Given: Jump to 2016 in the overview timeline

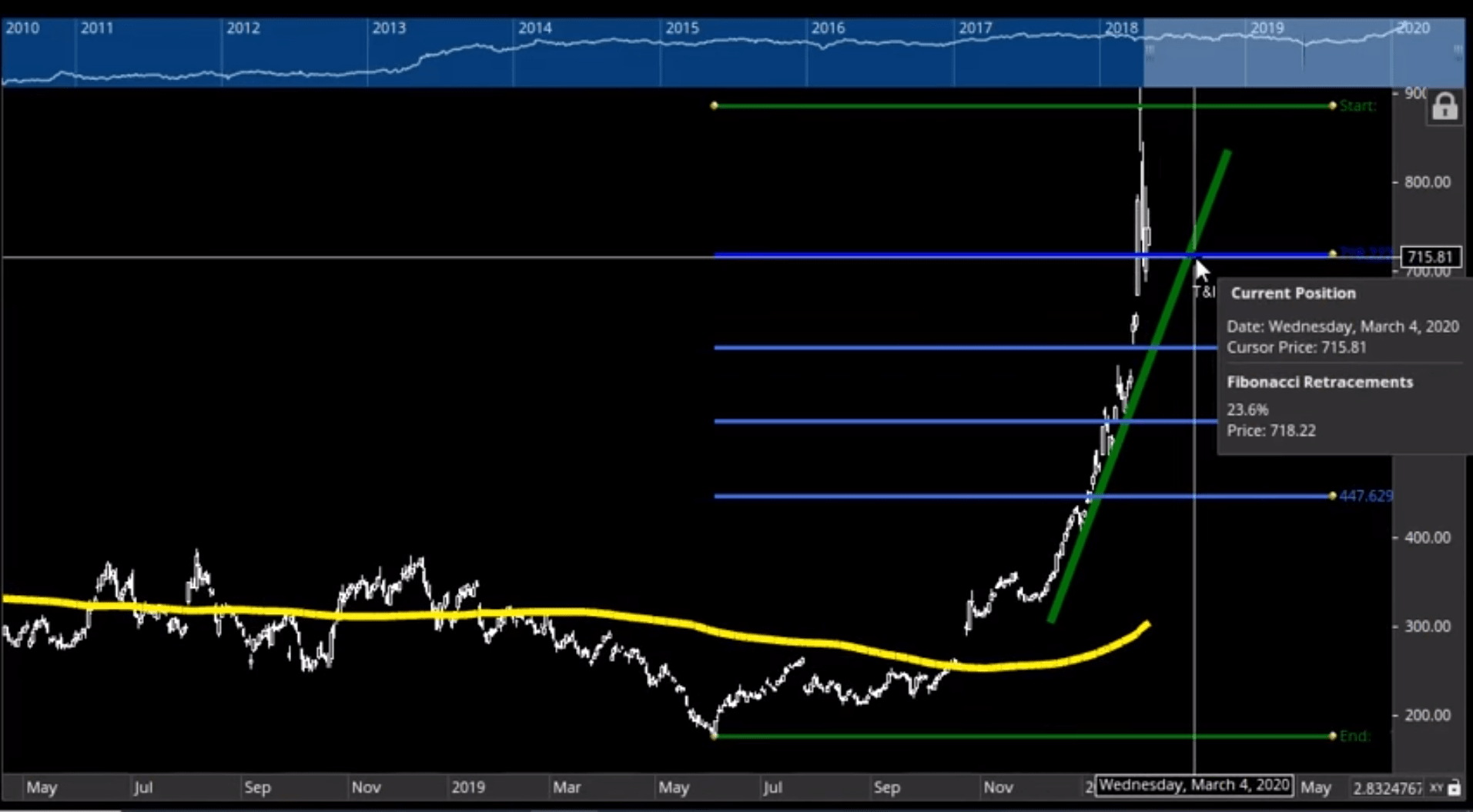Looking at the screenshot, I should click(x=828, y=28).
